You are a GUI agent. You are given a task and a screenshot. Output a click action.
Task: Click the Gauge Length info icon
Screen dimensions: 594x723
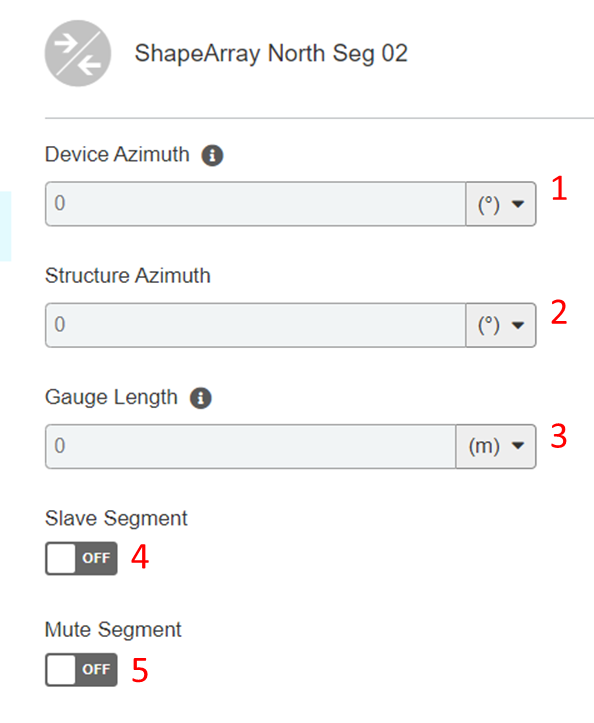[201, 398]
